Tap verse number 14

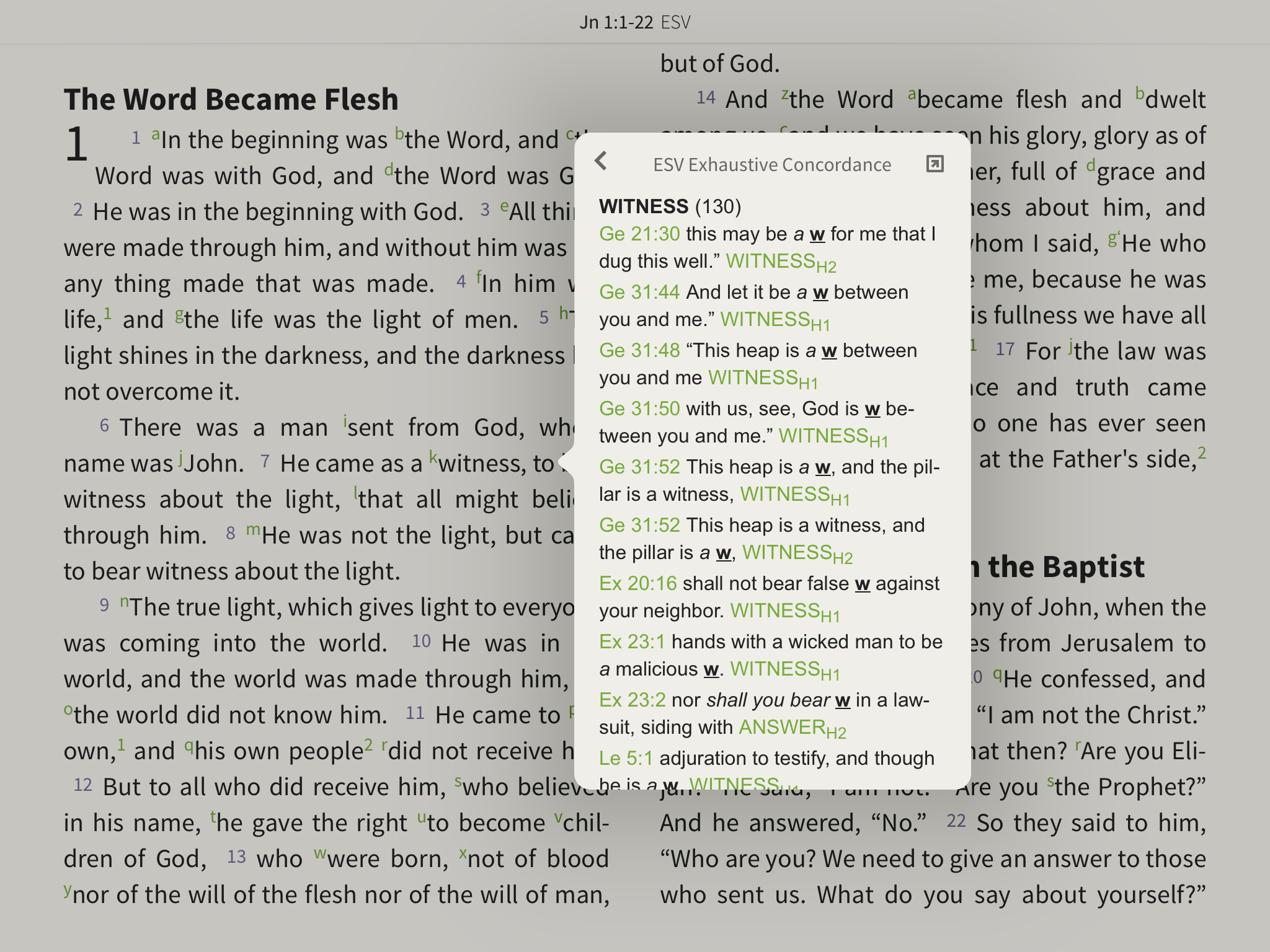(706, 98)
